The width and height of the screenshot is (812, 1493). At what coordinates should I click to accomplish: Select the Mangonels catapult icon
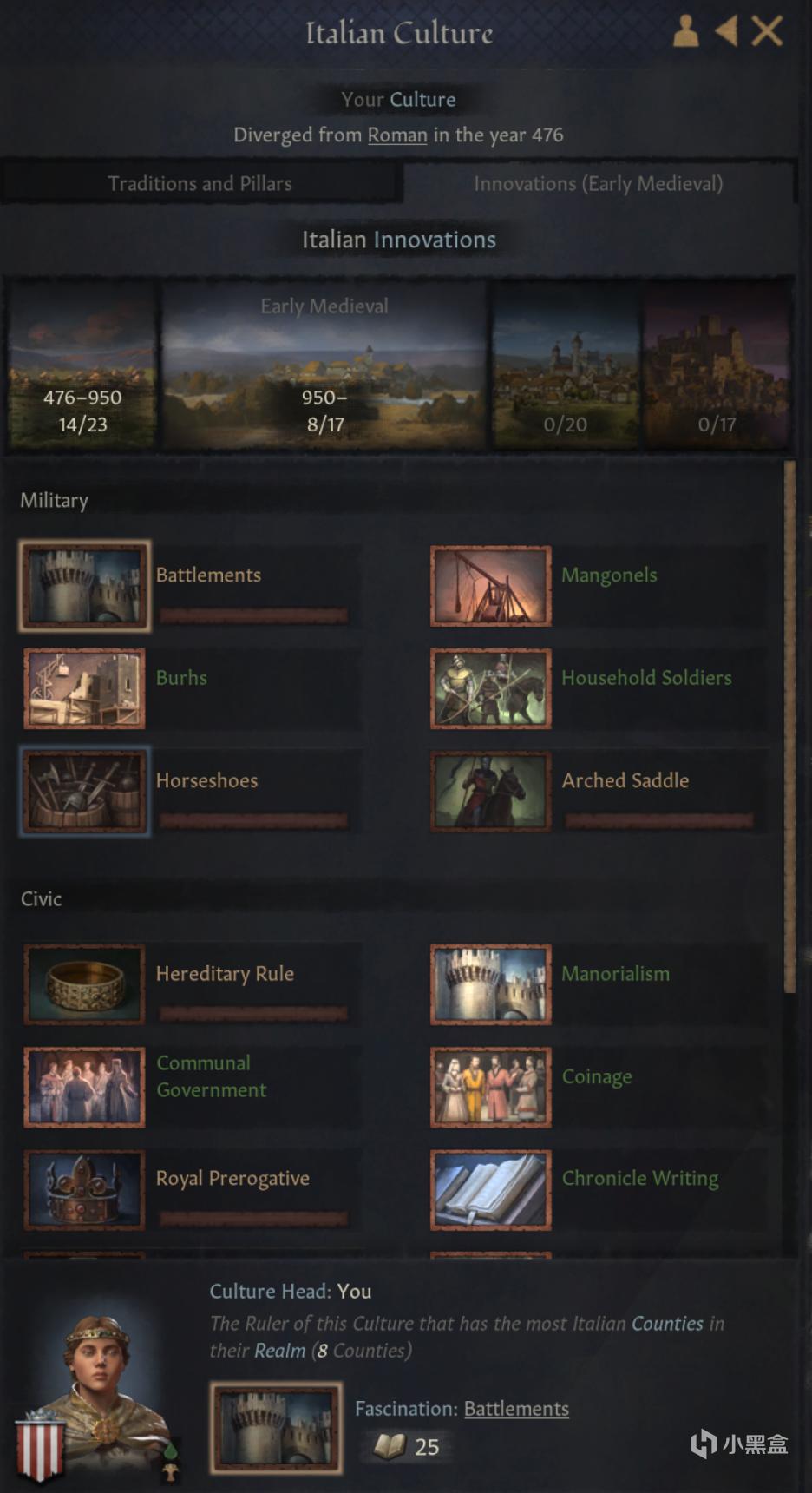[491, 586]
